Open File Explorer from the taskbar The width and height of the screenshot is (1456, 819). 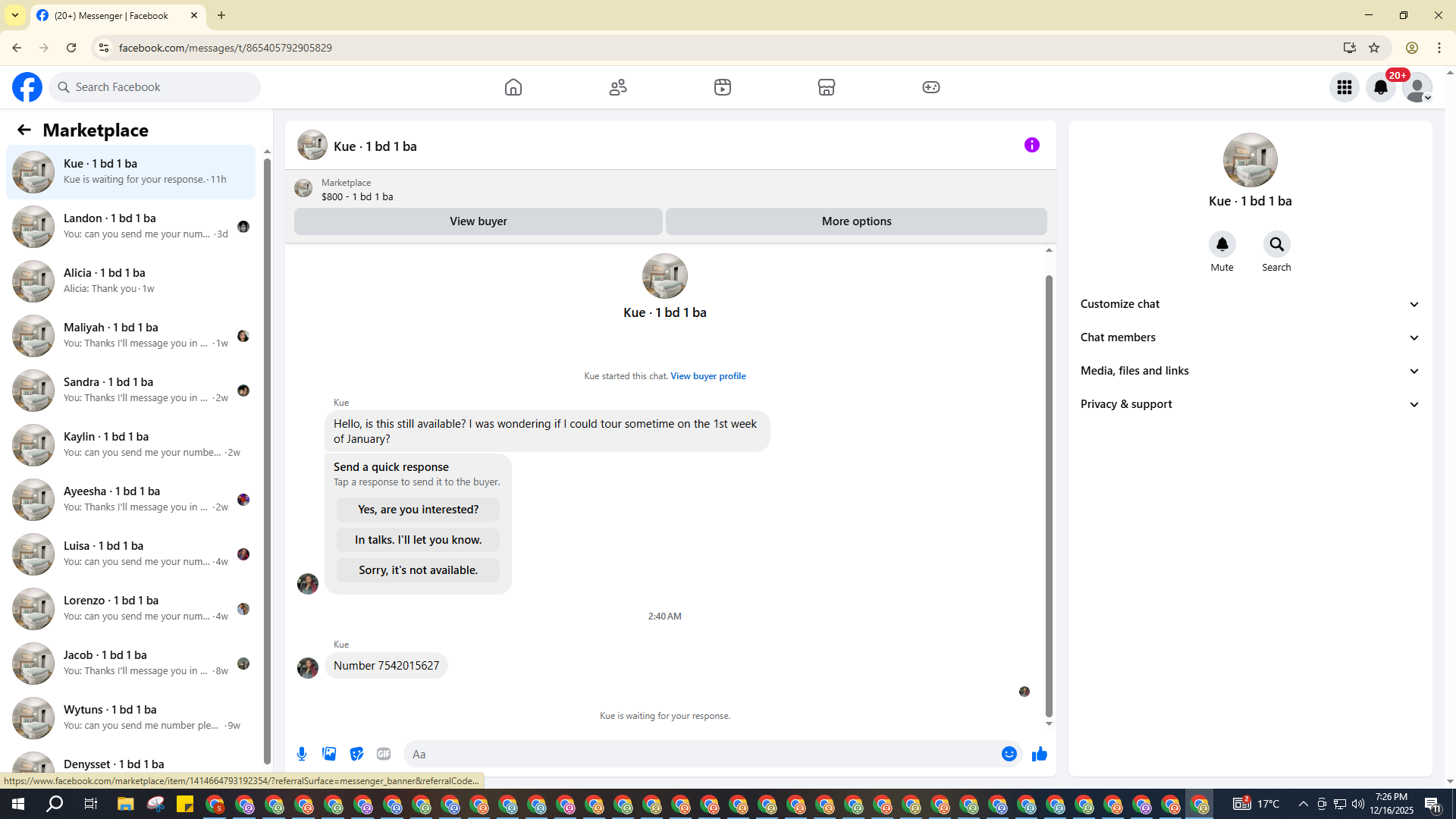pyautogui.click(x=125, y=804)
